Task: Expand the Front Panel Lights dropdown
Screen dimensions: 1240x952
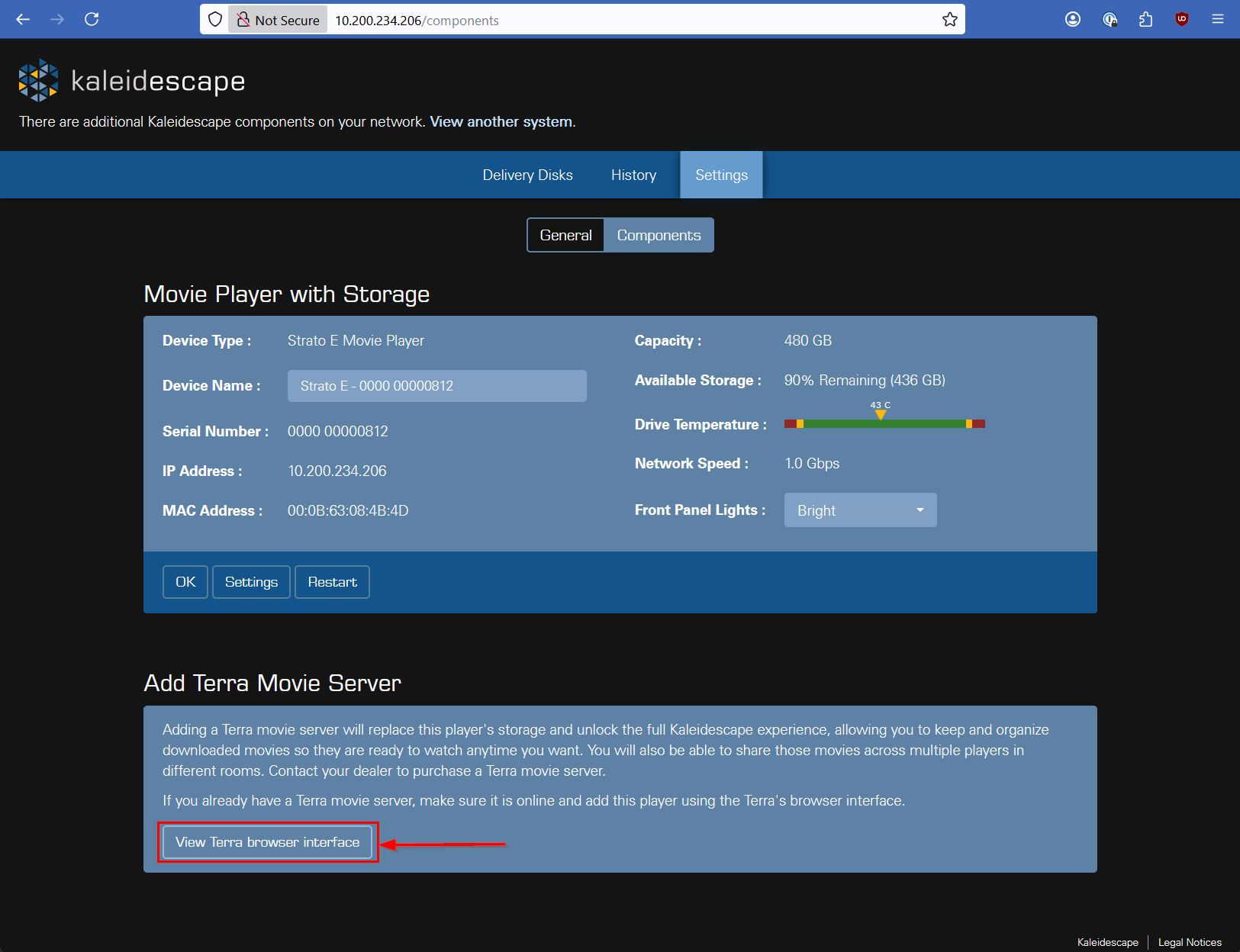Action: 860,510
